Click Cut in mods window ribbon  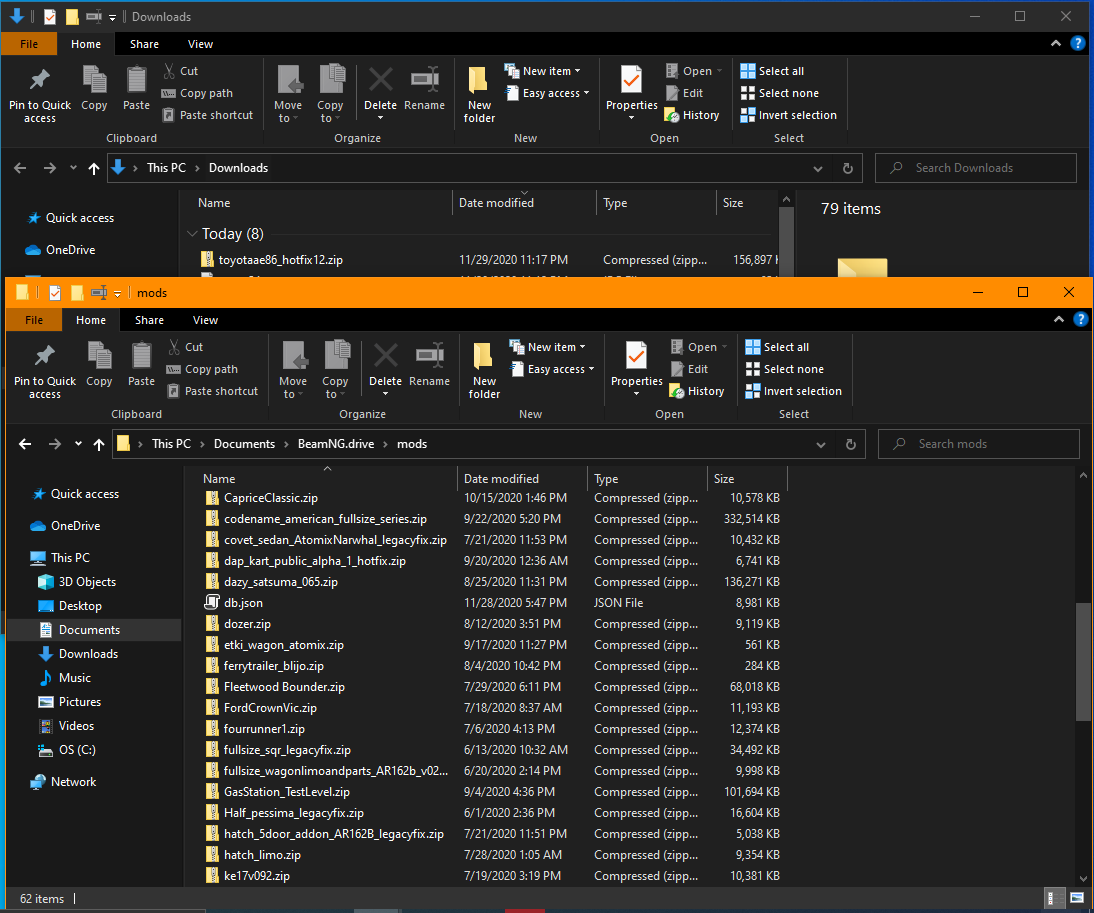coord(186,347)
